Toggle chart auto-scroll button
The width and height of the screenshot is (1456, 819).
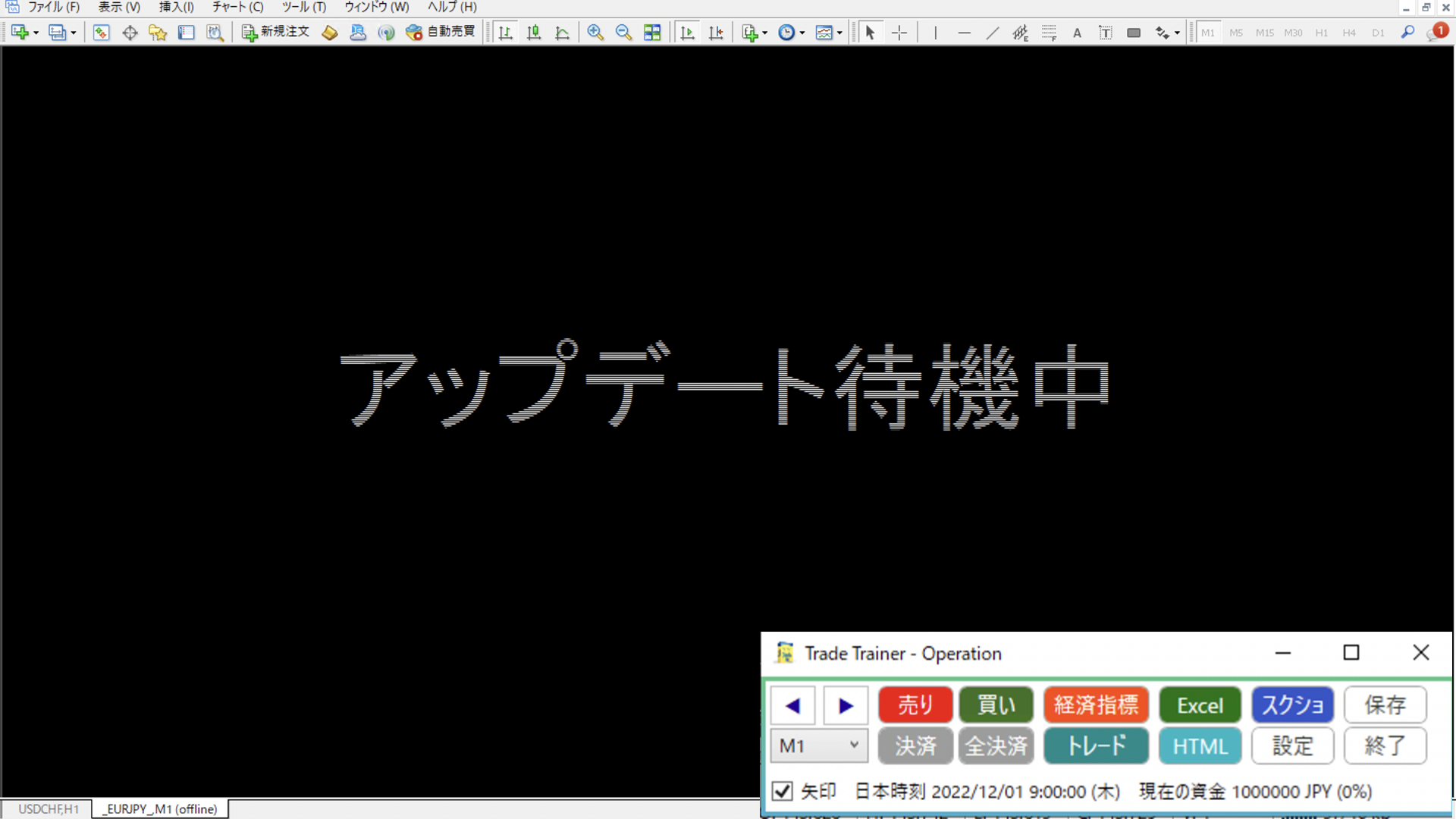(688, 33)
